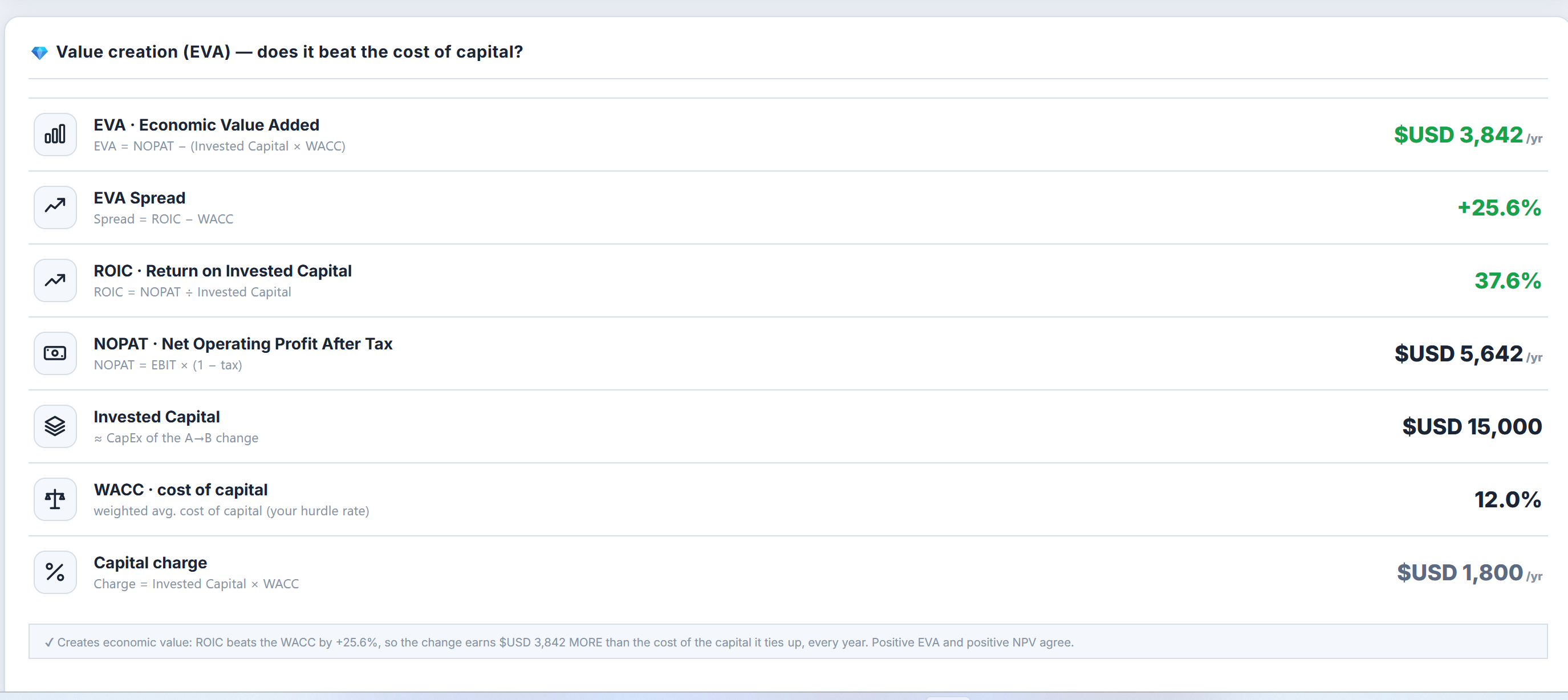Click the 37.6% ROIC value
Viewport: 1568px width, 700px height.
(1508, 281)
